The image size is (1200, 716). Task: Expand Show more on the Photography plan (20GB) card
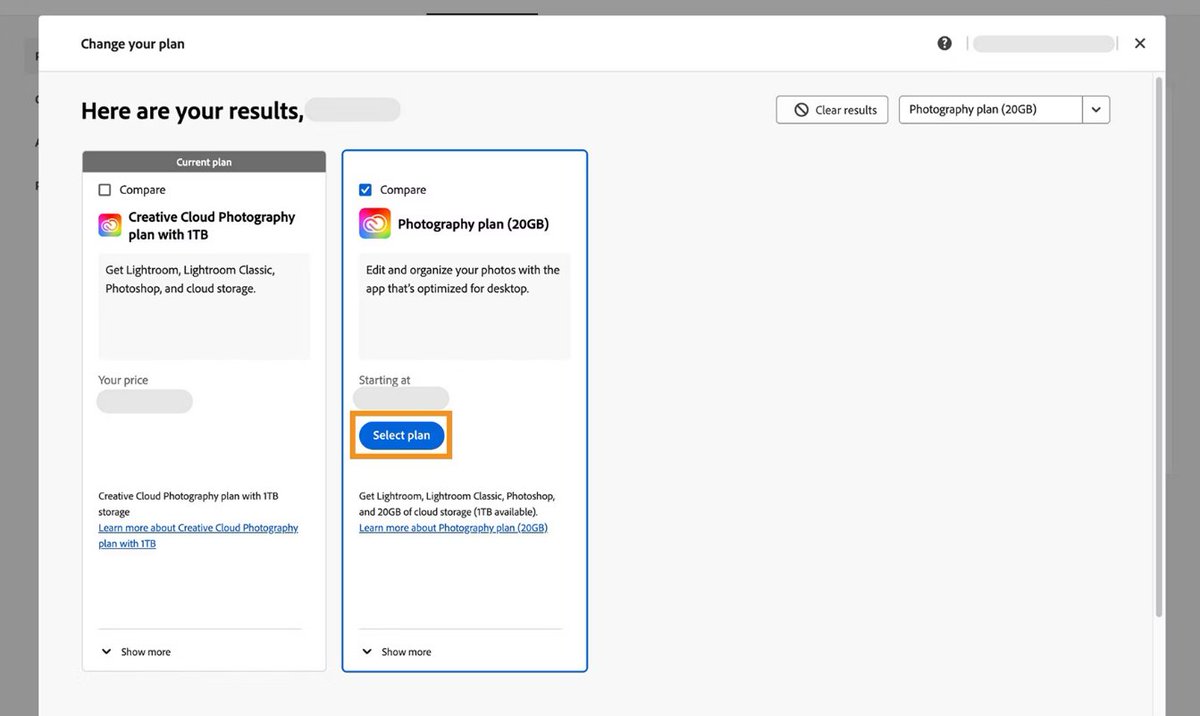396,652
